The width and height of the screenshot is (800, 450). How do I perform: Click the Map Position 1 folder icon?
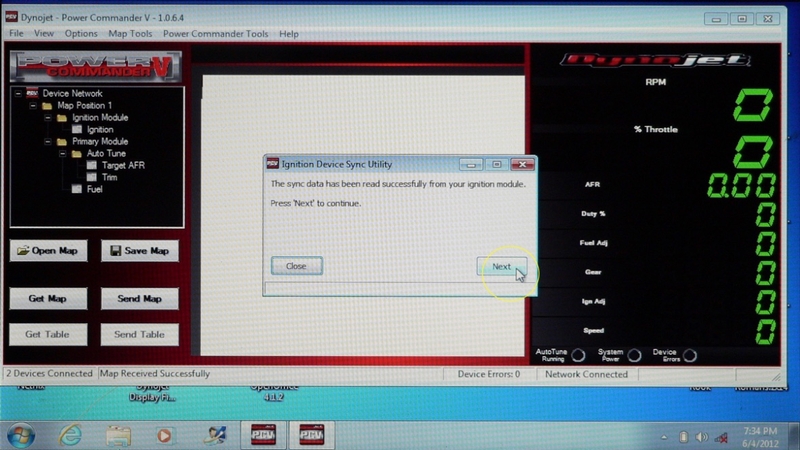click(47, 106)
